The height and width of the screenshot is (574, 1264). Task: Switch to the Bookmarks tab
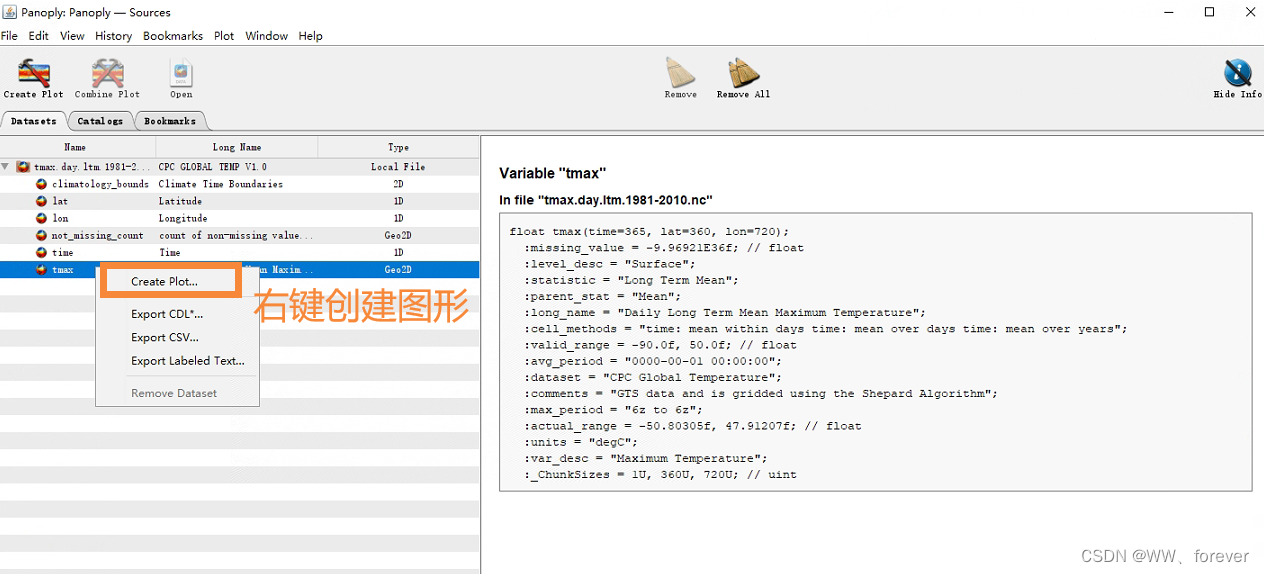[x=170, y=121]
